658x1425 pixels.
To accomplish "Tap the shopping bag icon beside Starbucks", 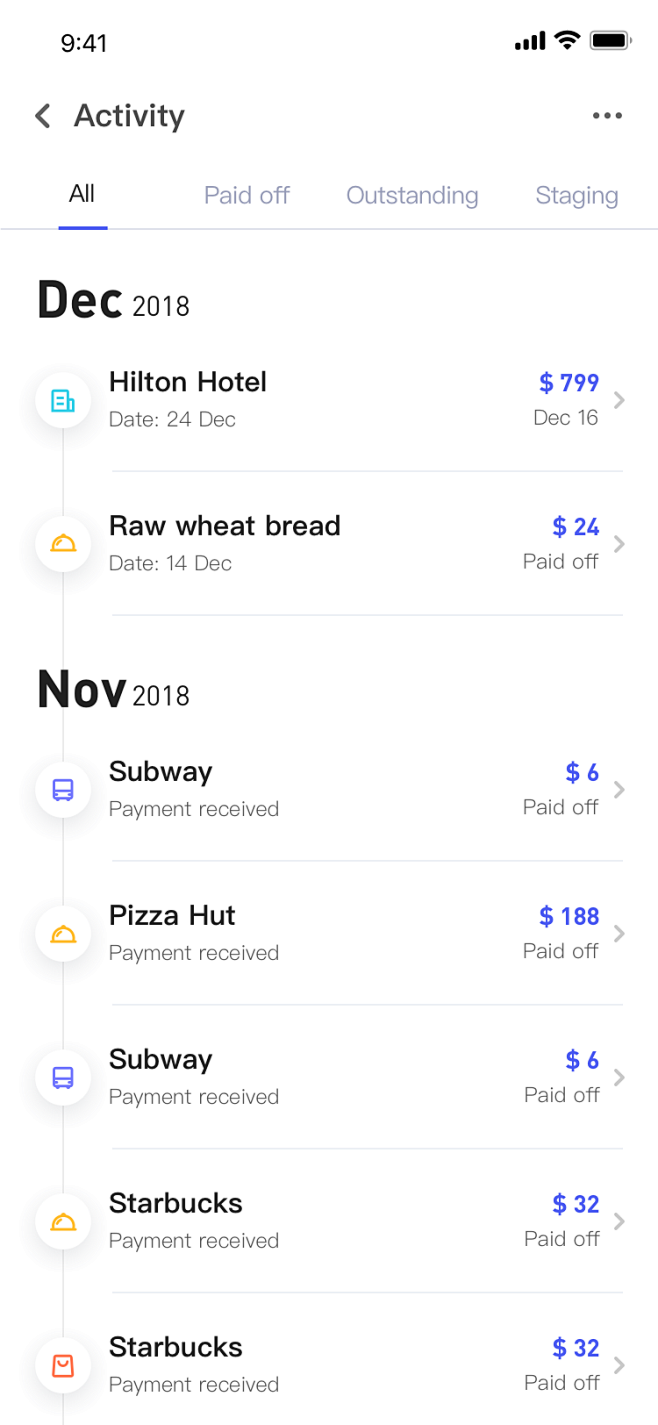I will pyautogui.click(x=63, y=1365).
